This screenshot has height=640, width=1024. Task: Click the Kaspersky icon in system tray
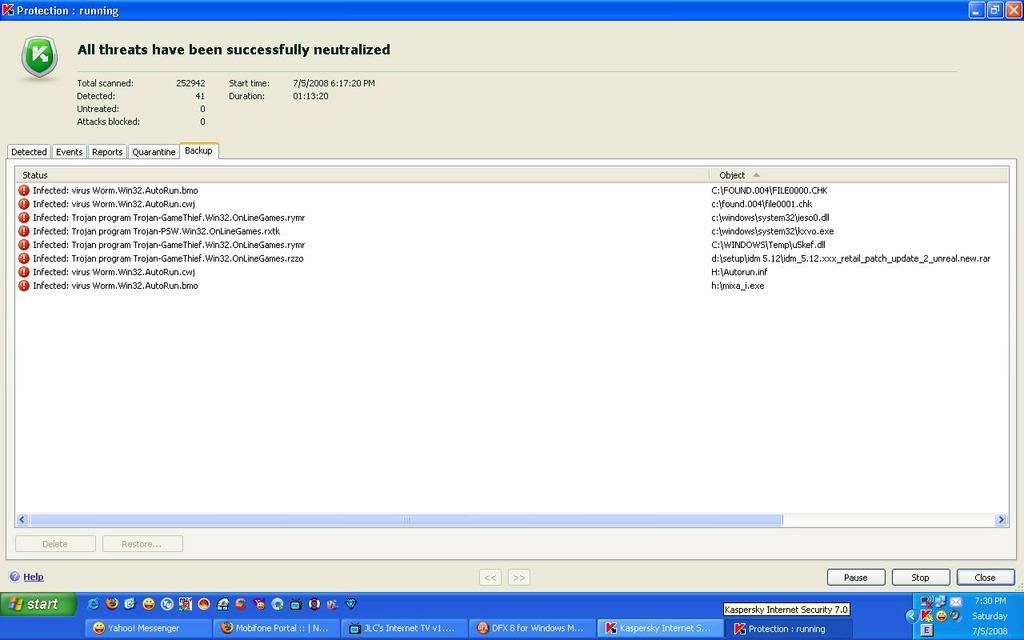927,615
